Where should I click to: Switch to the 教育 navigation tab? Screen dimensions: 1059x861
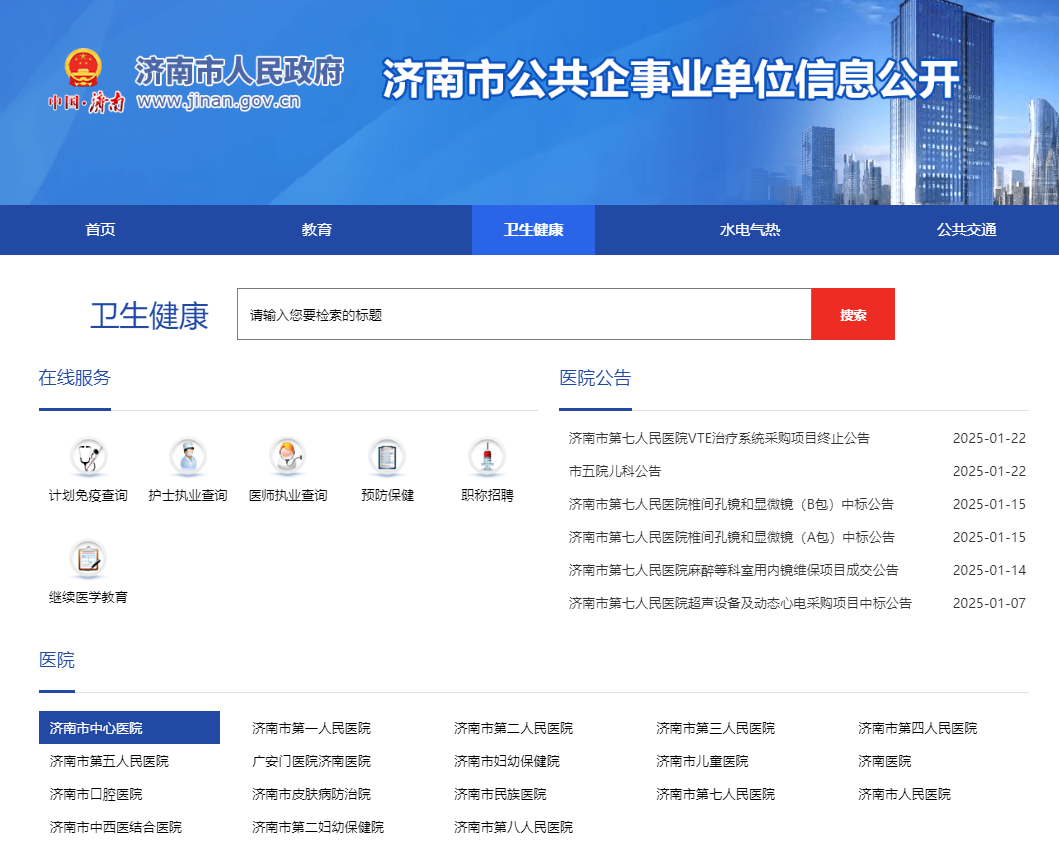click(x=317, y=230)
